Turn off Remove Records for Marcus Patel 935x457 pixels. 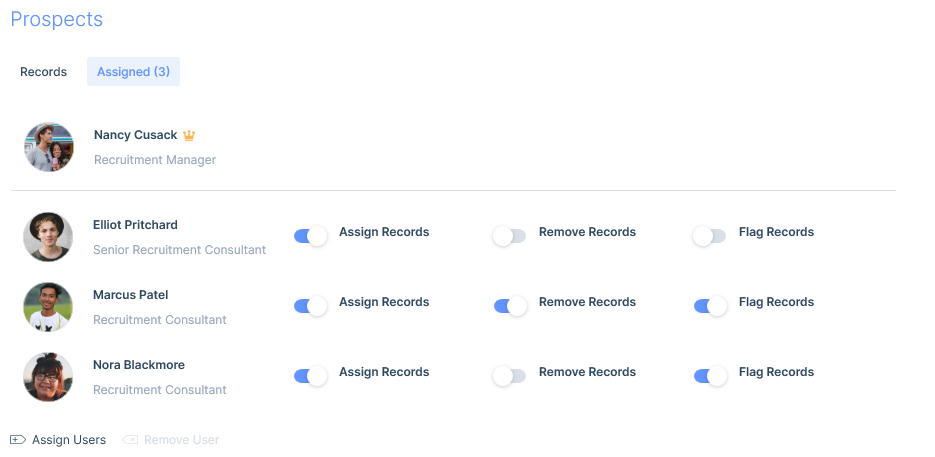click(x=510, y=306)
